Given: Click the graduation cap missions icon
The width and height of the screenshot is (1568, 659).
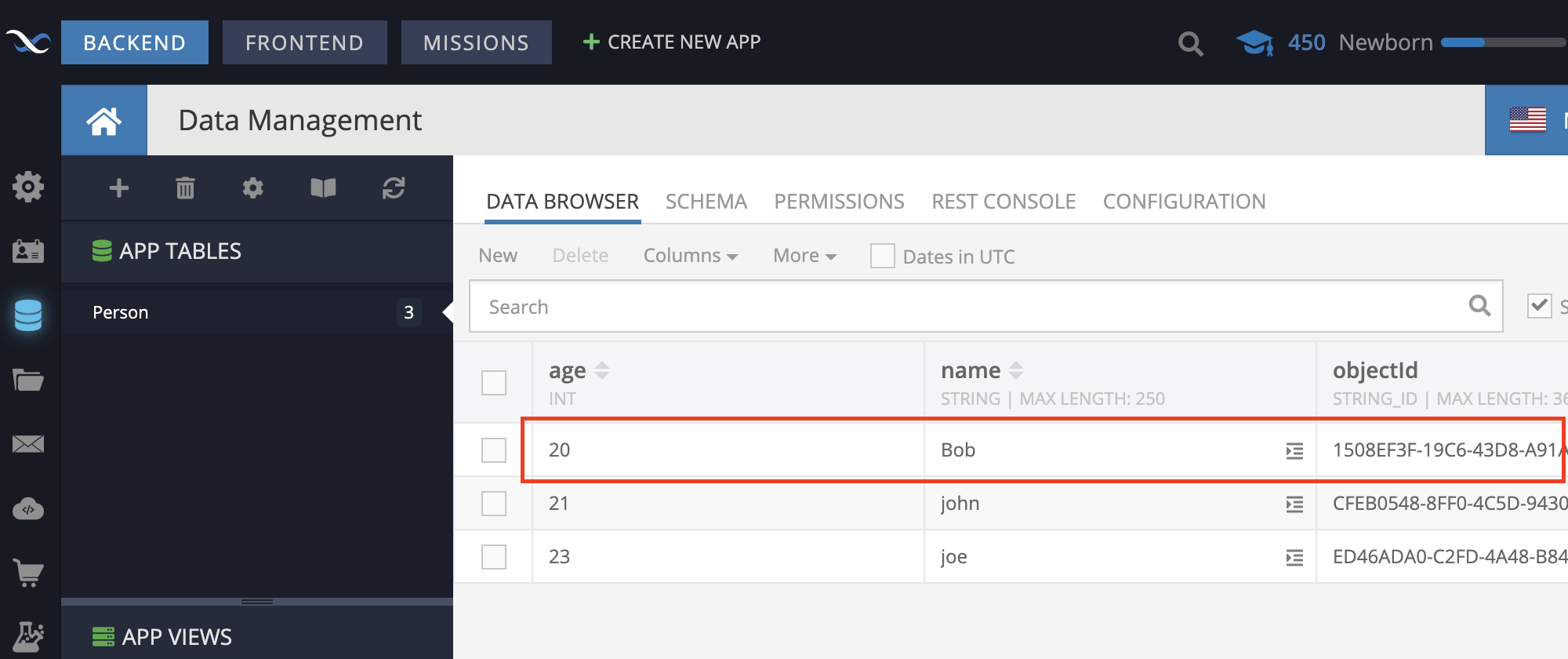Looking at the screenshot, I should point(1254,42).
